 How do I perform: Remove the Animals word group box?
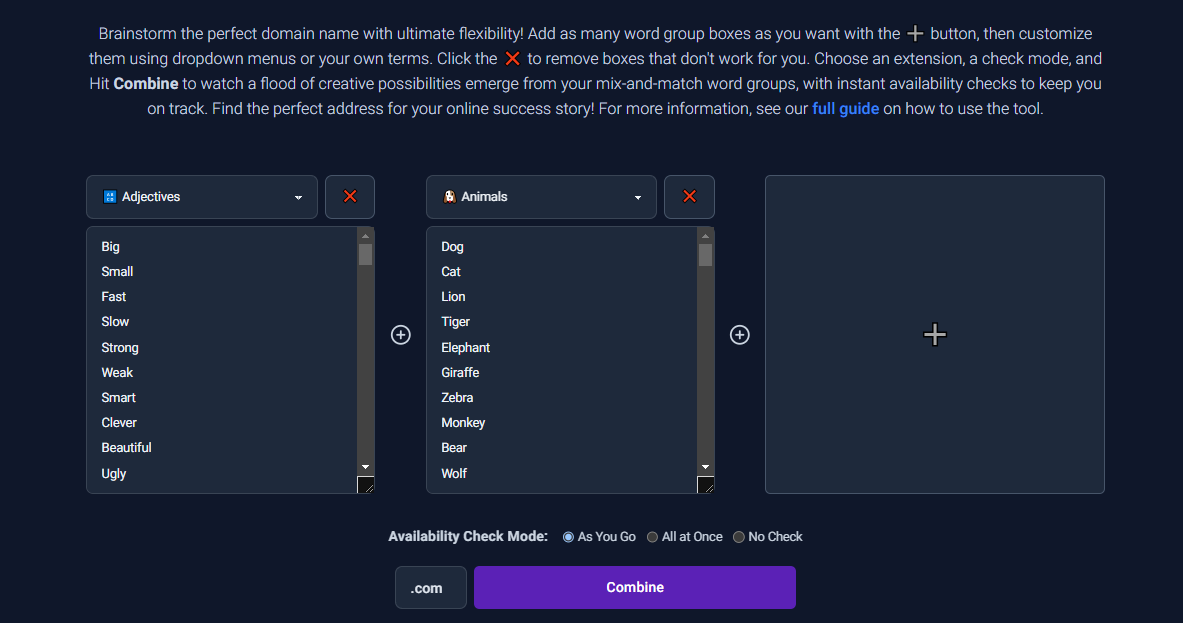coord(689,197)
